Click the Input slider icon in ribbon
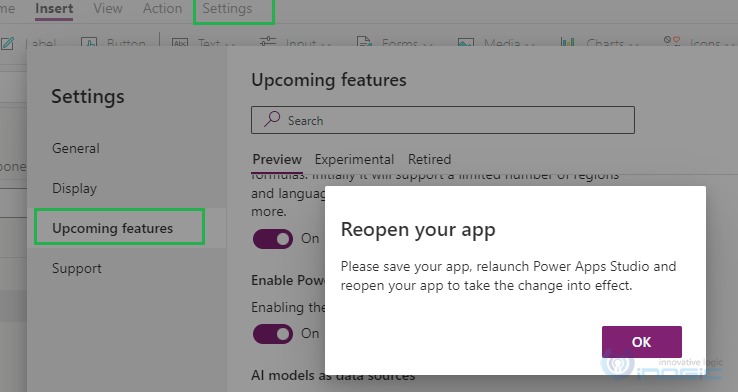This screenshot has width=738, height=392. 268,41
